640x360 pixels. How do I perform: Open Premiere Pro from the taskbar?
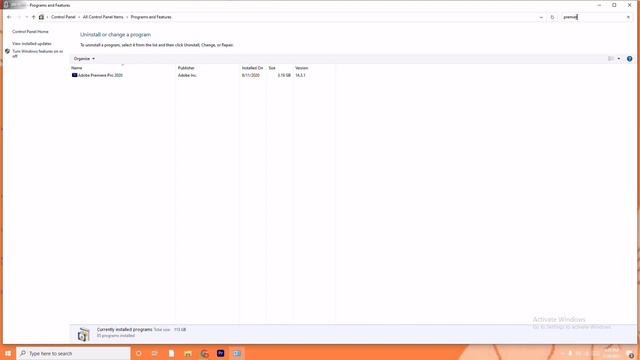[221, 353]
